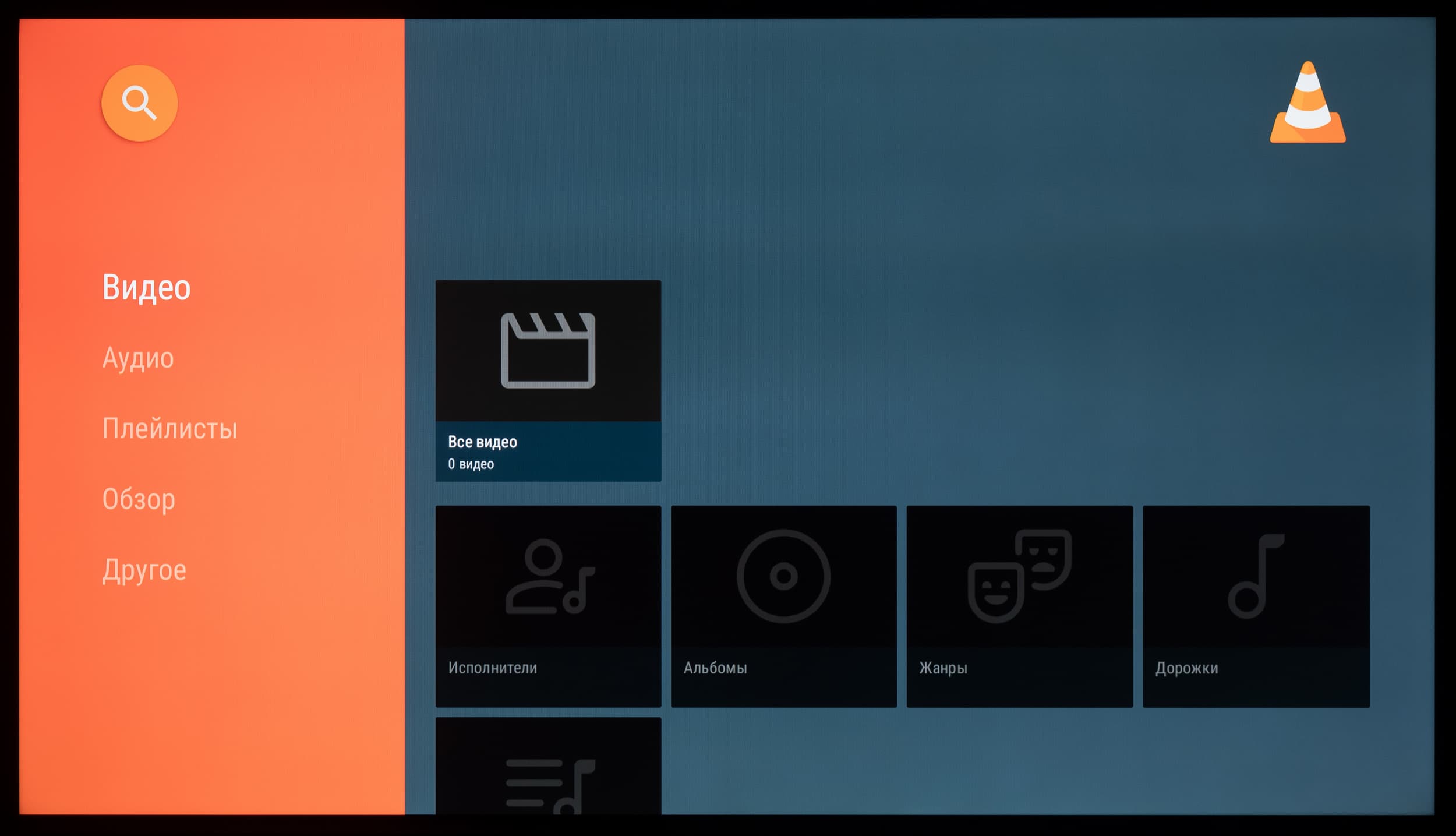Select the Видео menu item
The height and width of the screenshot is (836, 1456).
146,288
